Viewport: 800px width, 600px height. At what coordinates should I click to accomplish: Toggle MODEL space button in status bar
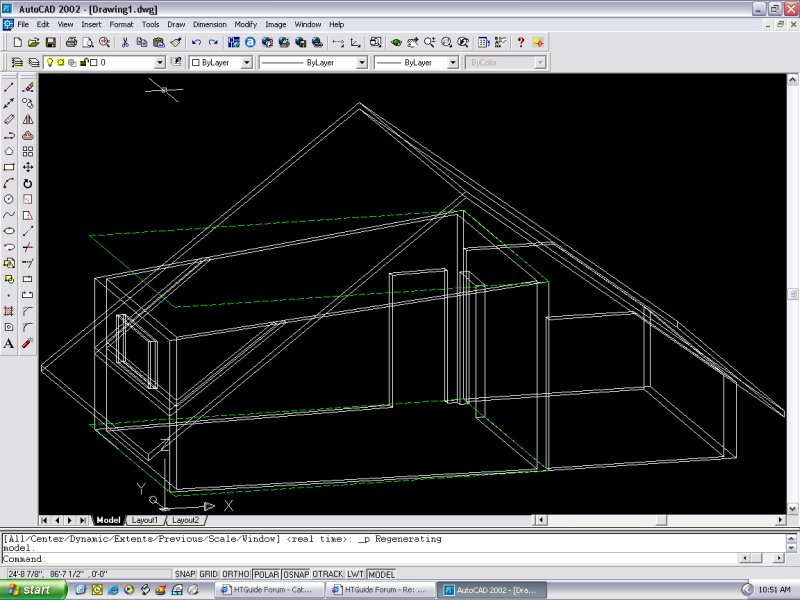[381, 574]
